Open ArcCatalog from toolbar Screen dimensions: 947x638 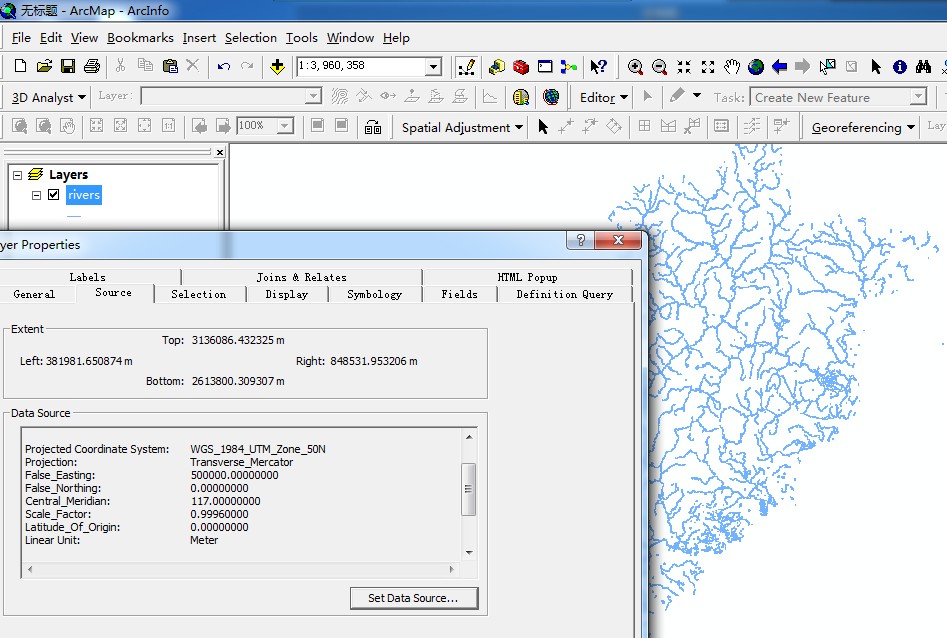coord(497,66)
